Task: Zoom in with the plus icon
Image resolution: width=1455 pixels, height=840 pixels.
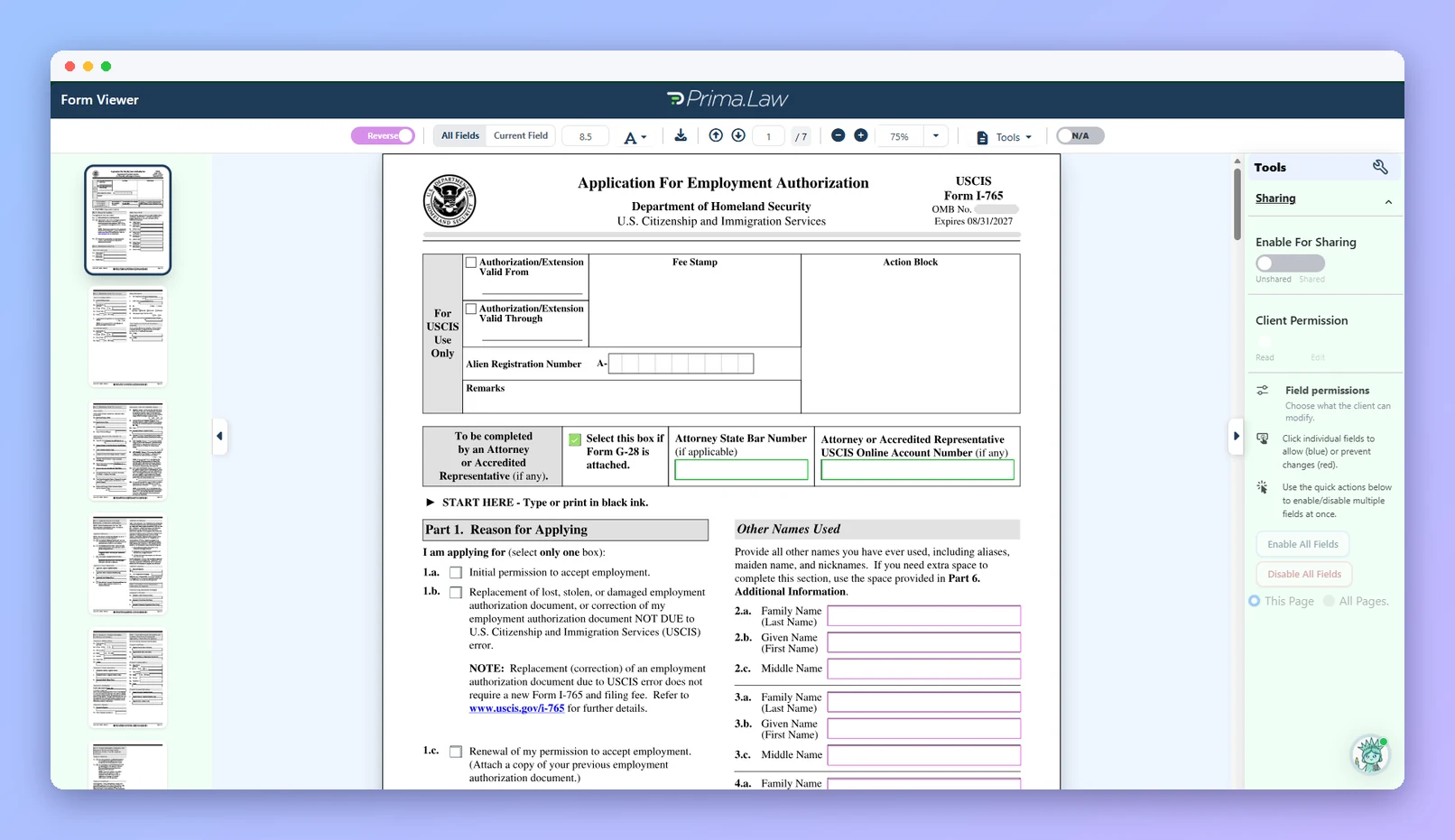Action: pyautogui.click(x=861, y=135)
